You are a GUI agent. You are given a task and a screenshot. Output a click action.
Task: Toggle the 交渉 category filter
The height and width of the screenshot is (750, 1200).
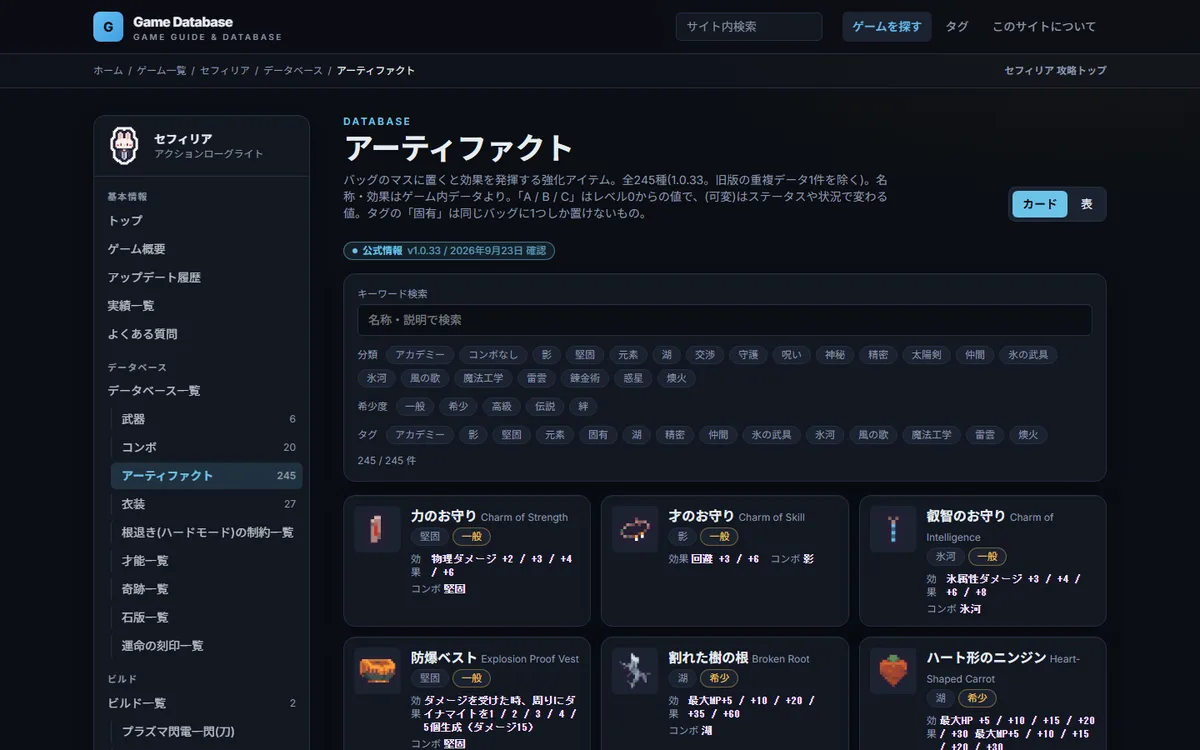pyautogui.click(x=705, y=355)
